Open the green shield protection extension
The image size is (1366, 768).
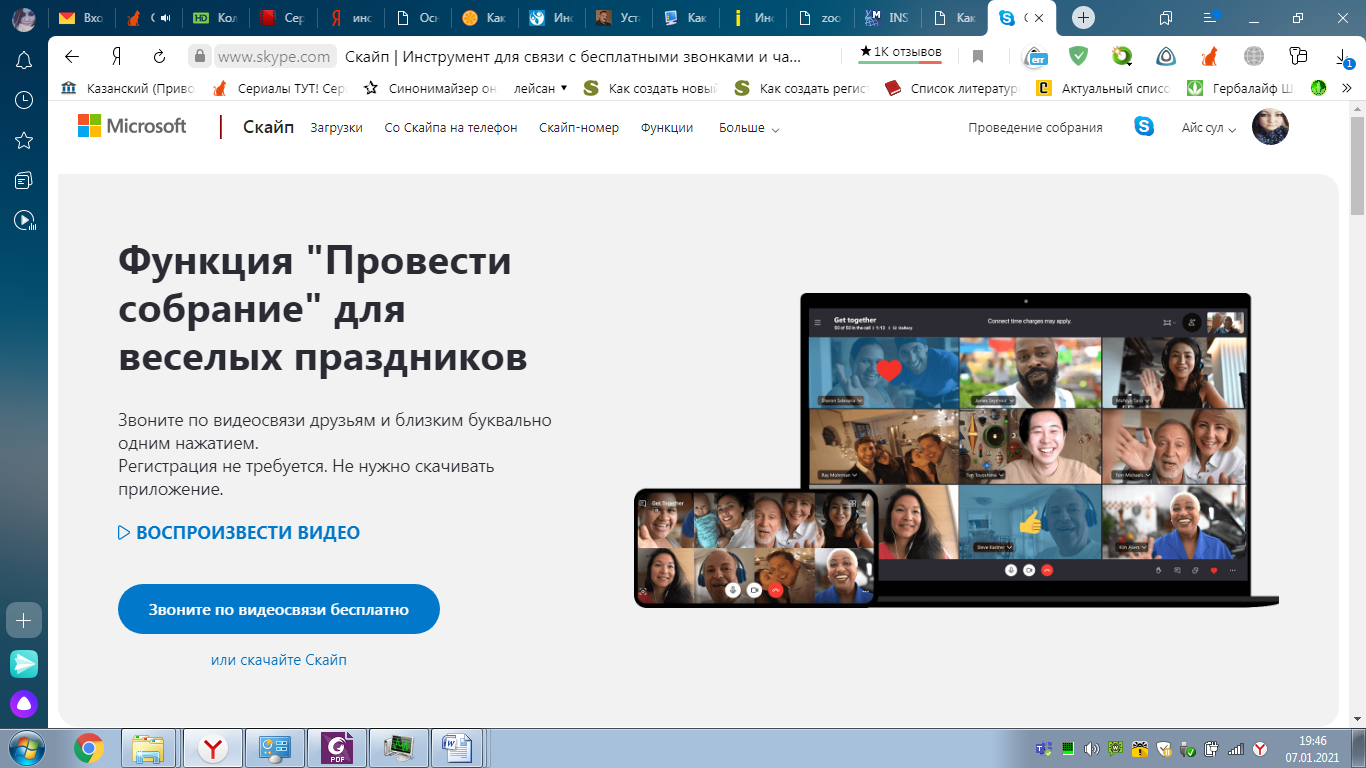[1078, 56]
